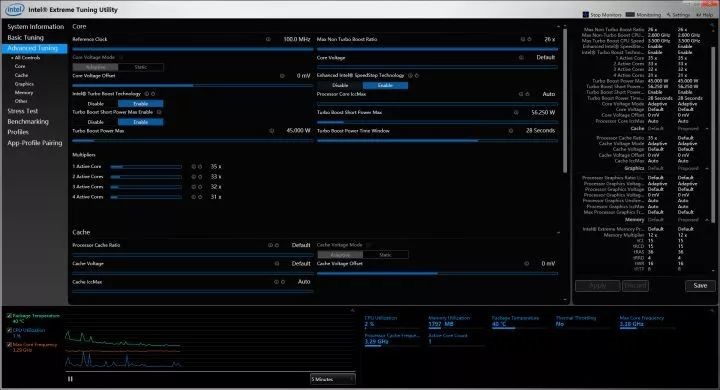The image size is (720, 390).
Task: Select Benchmarking in the sidebar
Action: click(28, 122)
